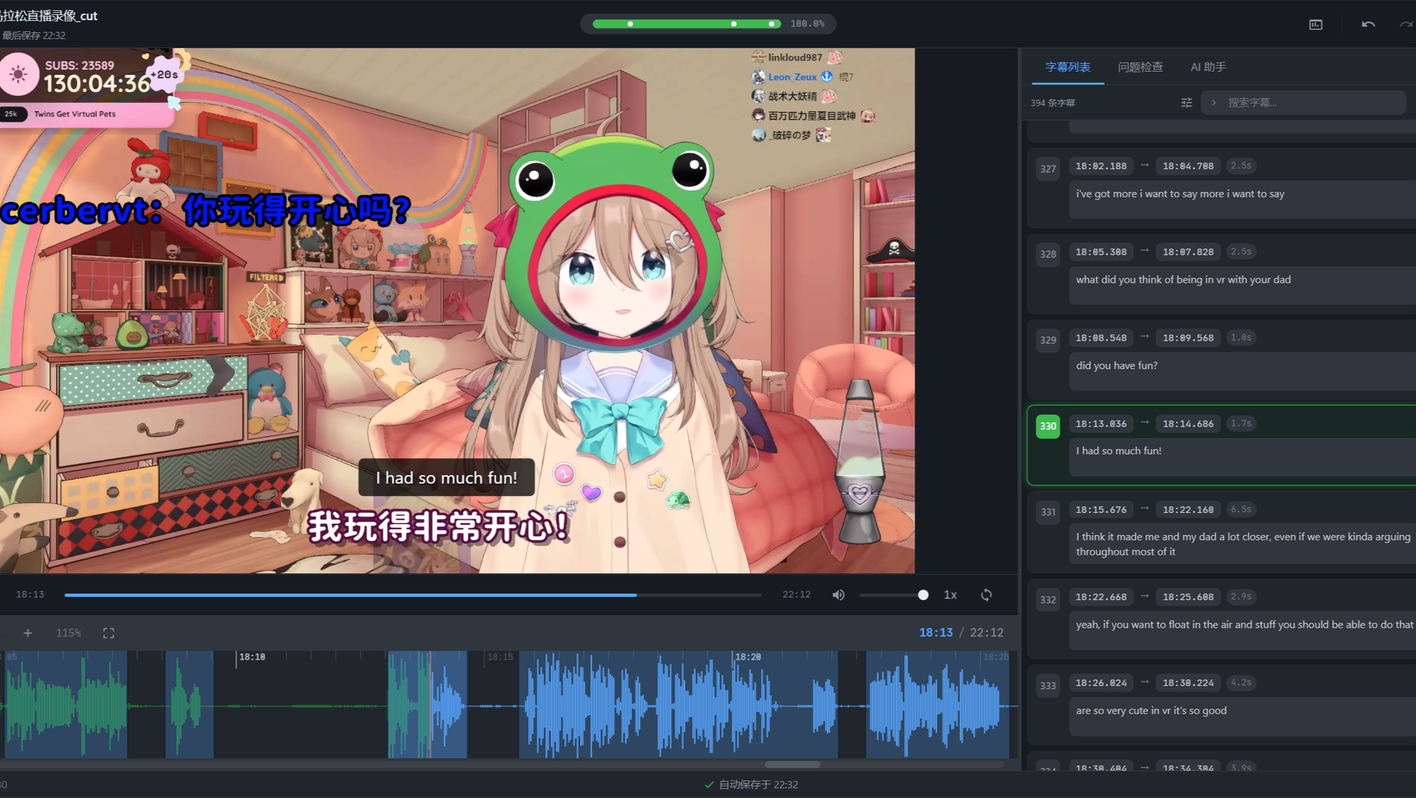The image size is (1416, 798).
Task: Edit start time 18:13.036
Action: [x=1101, y=424]
